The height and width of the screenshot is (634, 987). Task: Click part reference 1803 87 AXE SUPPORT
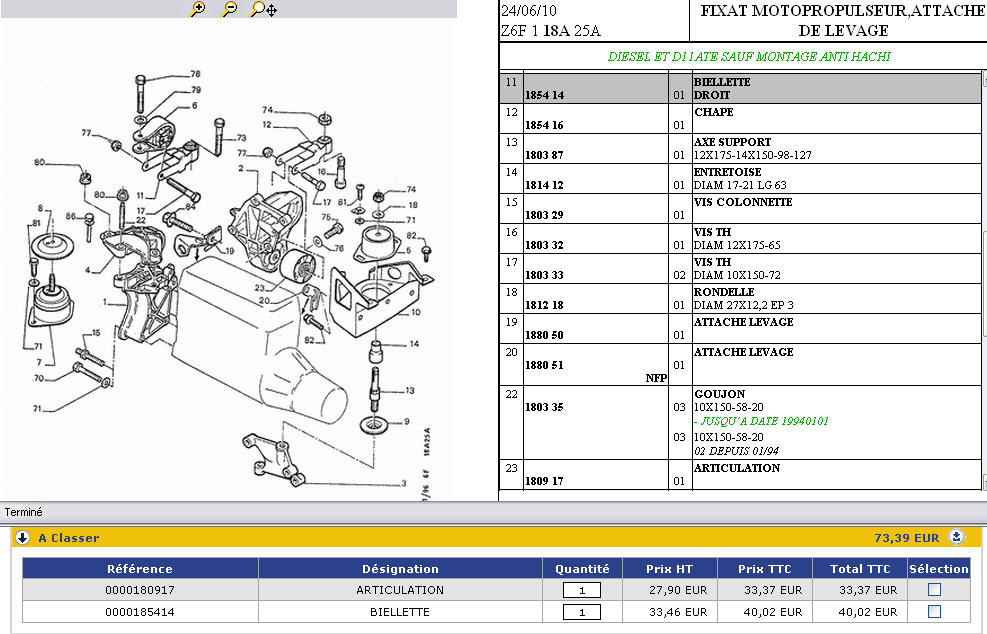544,155
